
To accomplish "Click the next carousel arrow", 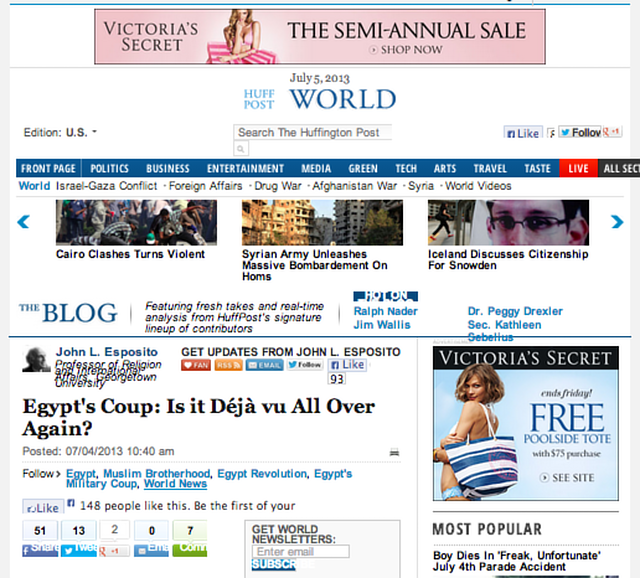I will (617, 222).
